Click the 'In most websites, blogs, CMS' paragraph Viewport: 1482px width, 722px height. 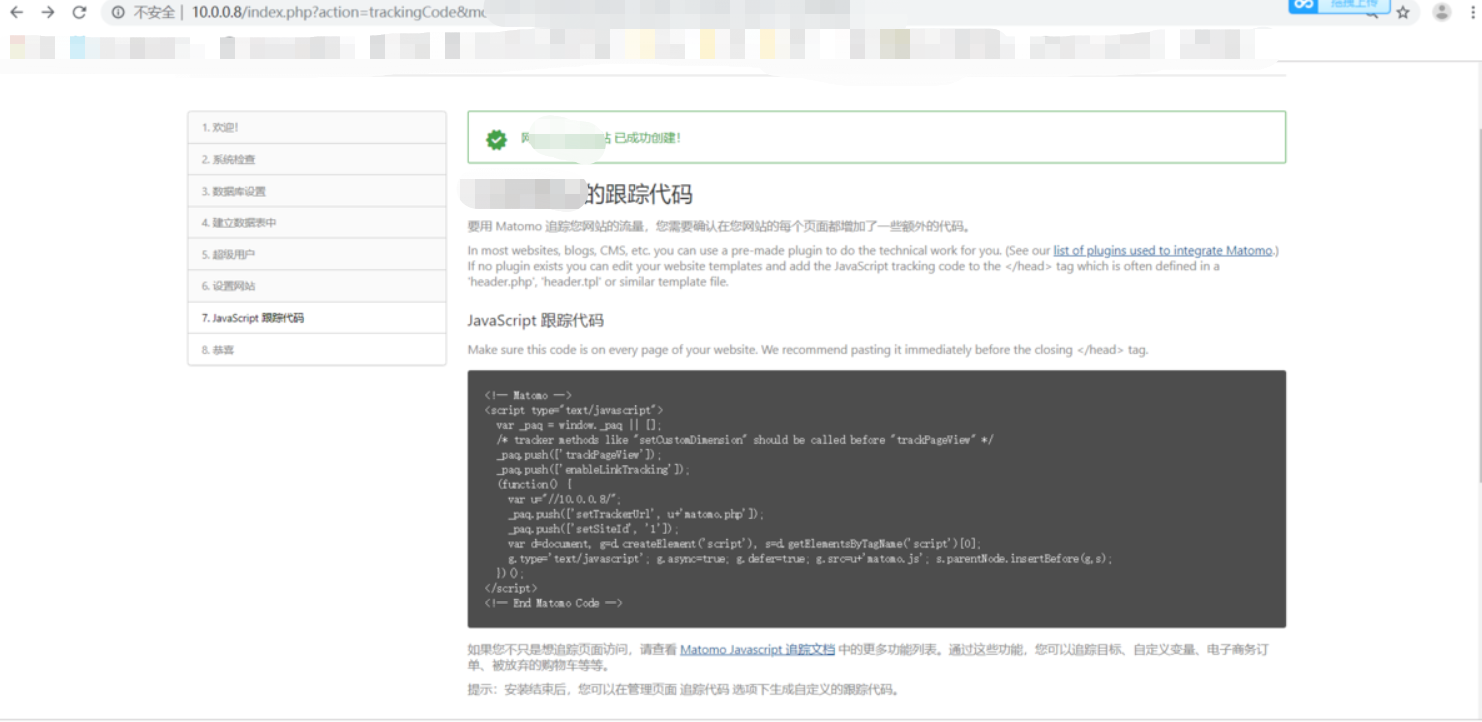click(x=873, y=266)
